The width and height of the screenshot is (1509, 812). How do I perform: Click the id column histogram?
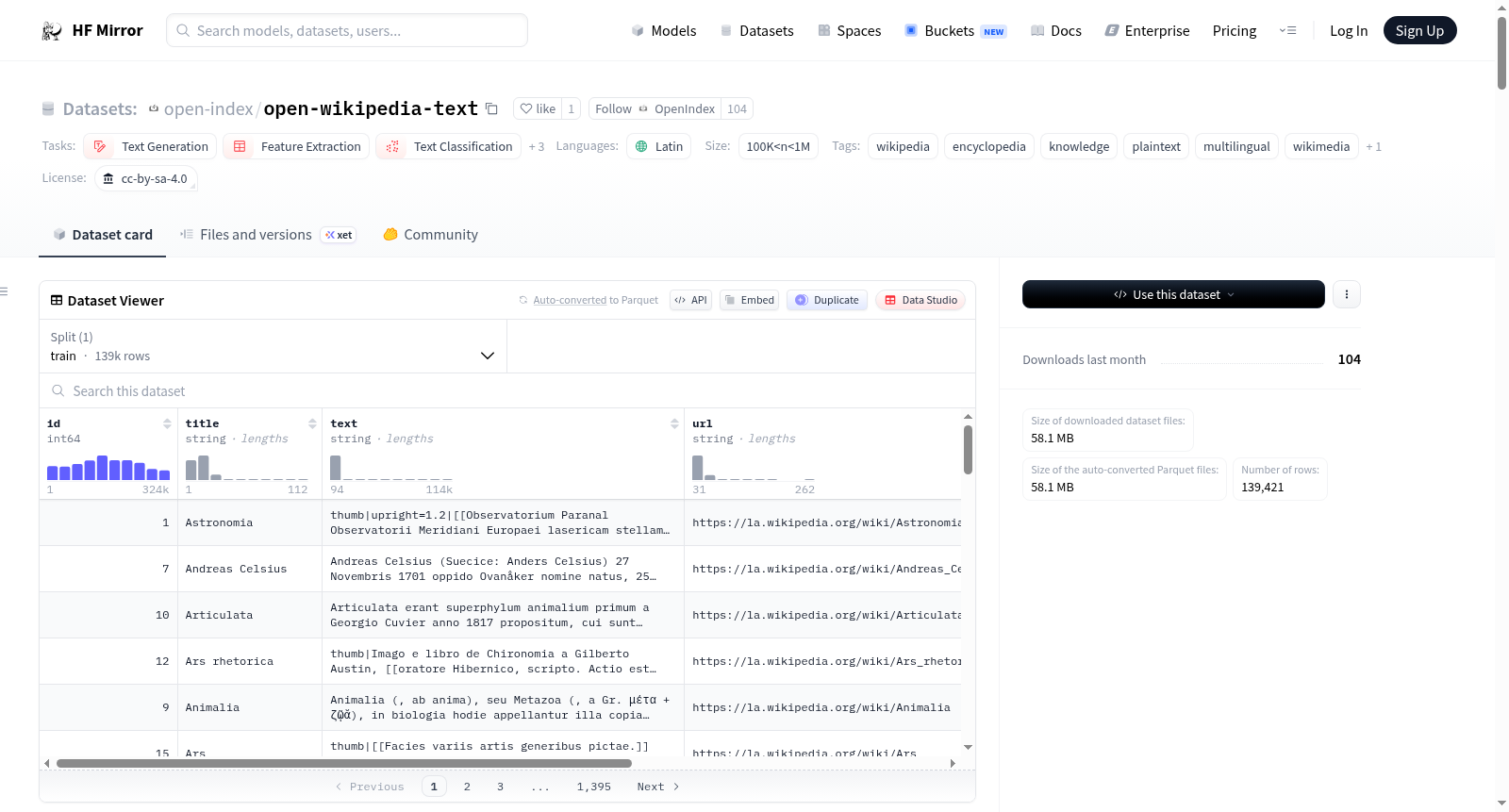[108, 469]
